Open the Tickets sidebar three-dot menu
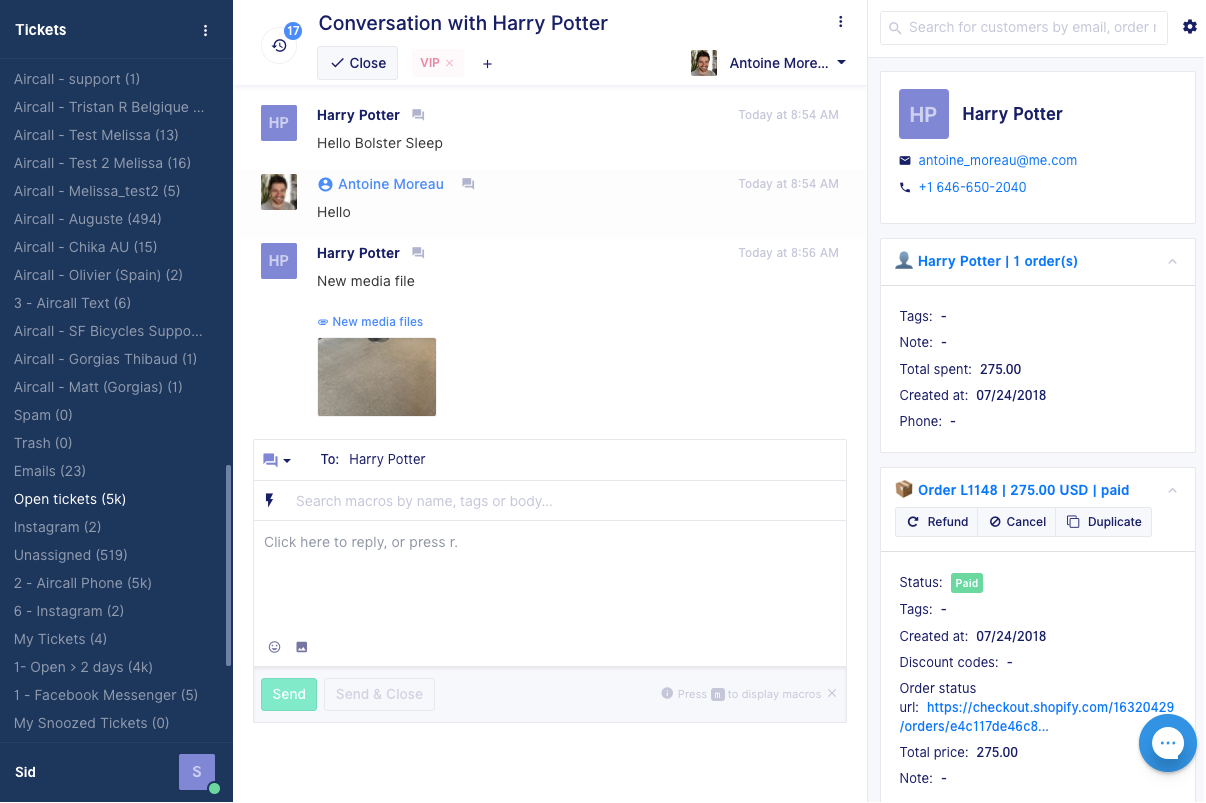1206x803 pixels. [x=206, y=30]
